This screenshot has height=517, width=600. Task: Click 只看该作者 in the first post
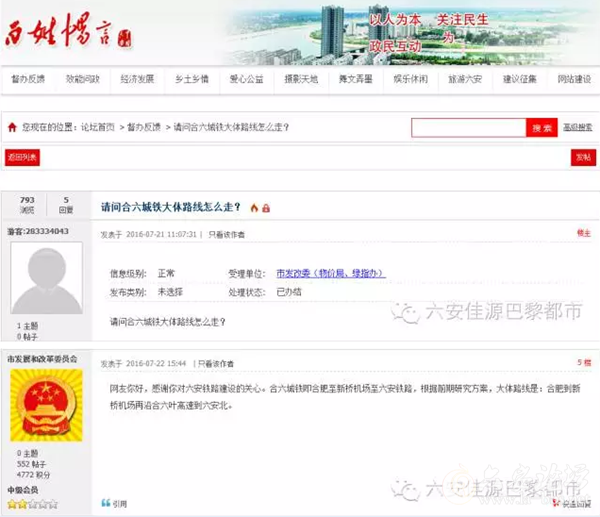click(226, 234)
